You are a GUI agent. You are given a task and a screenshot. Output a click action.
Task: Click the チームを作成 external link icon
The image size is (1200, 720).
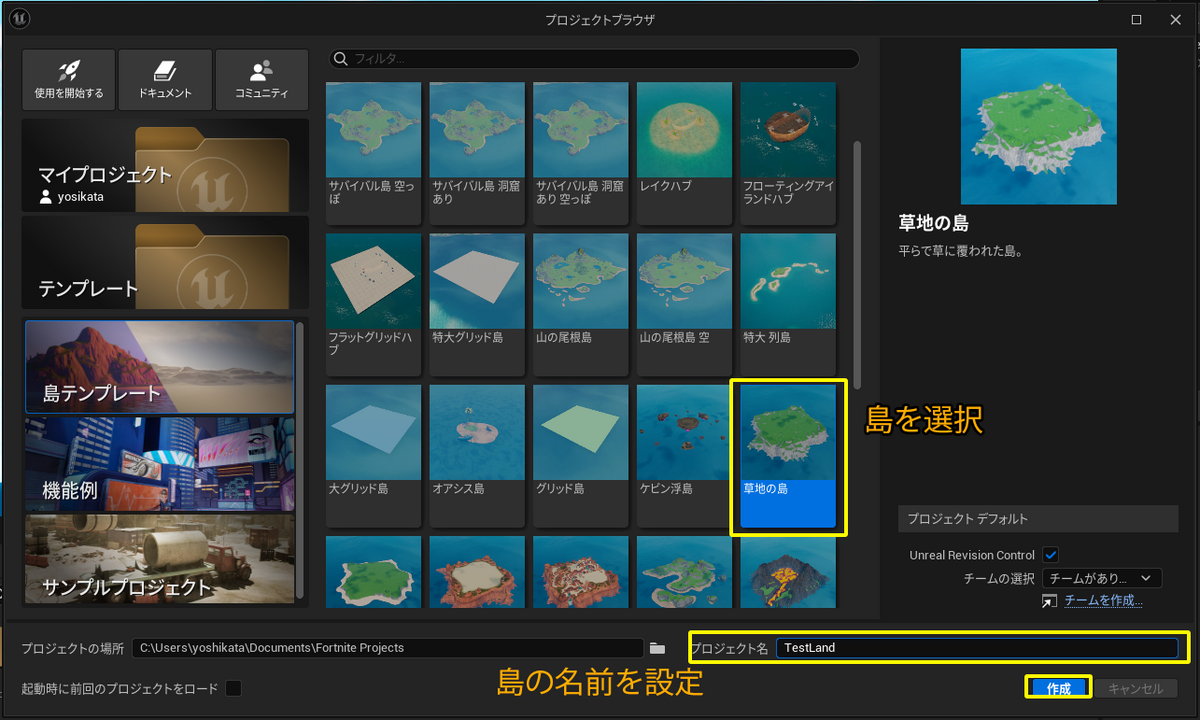tap(1048, 601)
